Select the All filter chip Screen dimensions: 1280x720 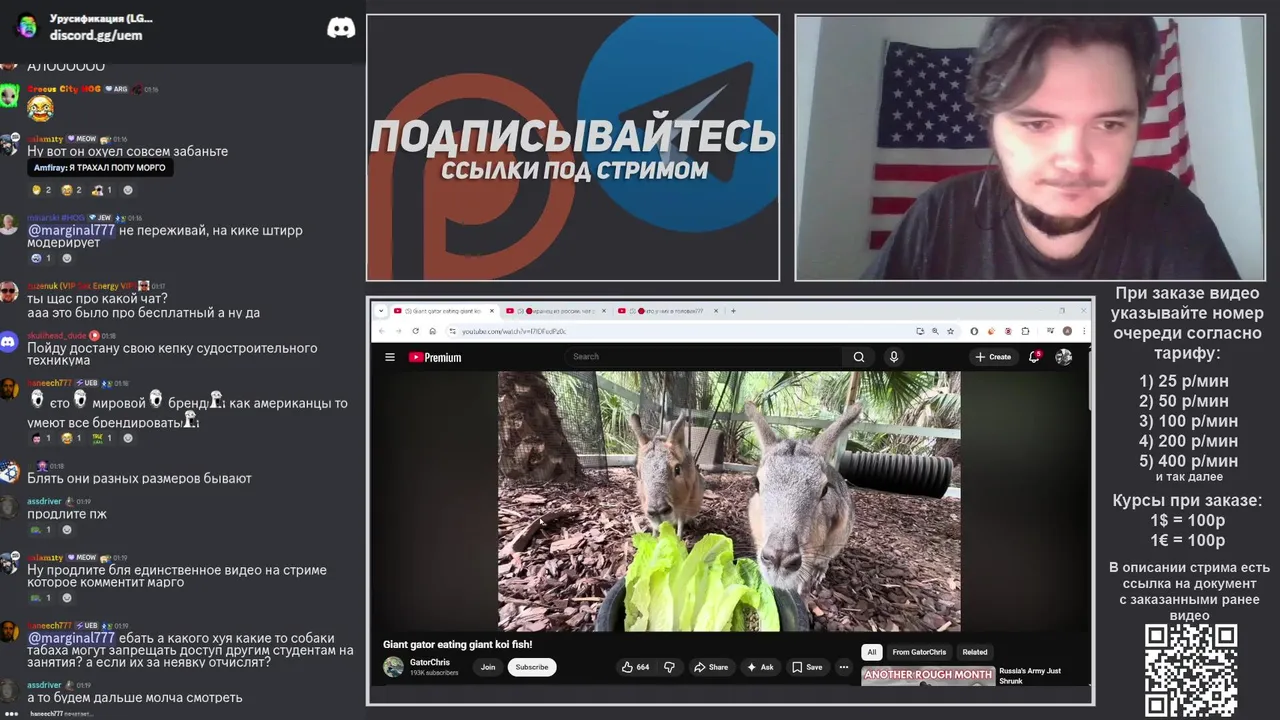click(871, 652)
